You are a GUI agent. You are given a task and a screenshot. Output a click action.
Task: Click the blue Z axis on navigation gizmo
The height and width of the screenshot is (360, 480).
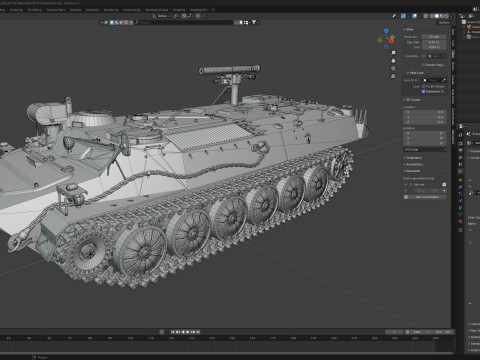click(x=386, y=31)
